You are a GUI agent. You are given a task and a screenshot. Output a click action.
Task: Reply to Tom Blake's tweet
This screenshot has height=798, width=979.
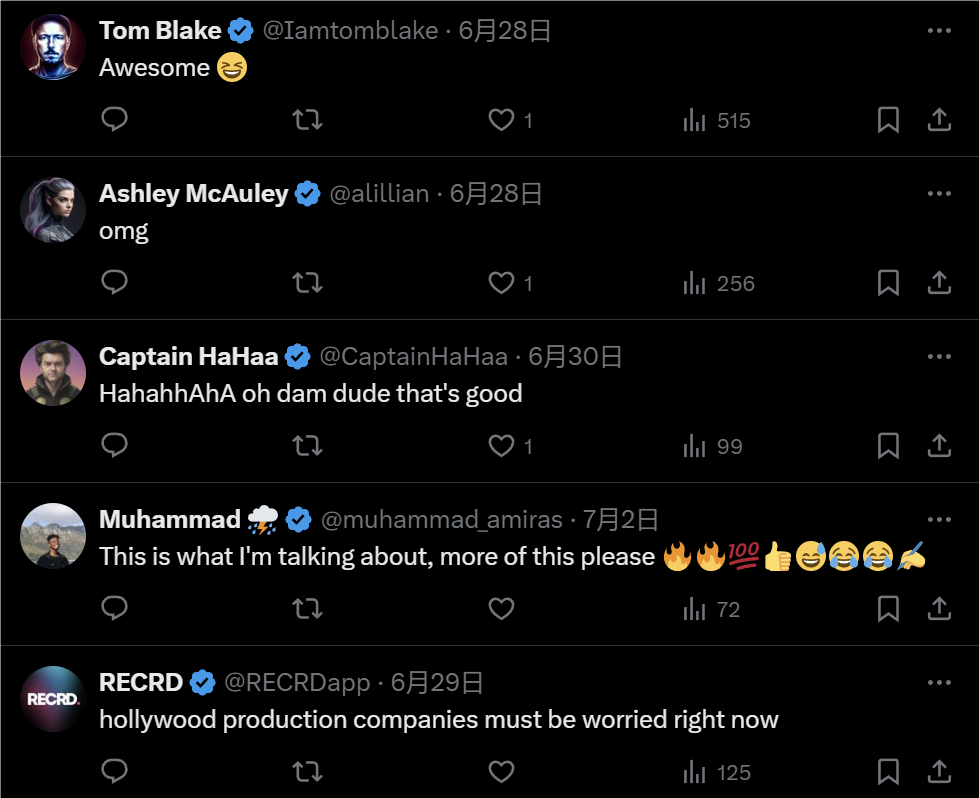(115, 120)
